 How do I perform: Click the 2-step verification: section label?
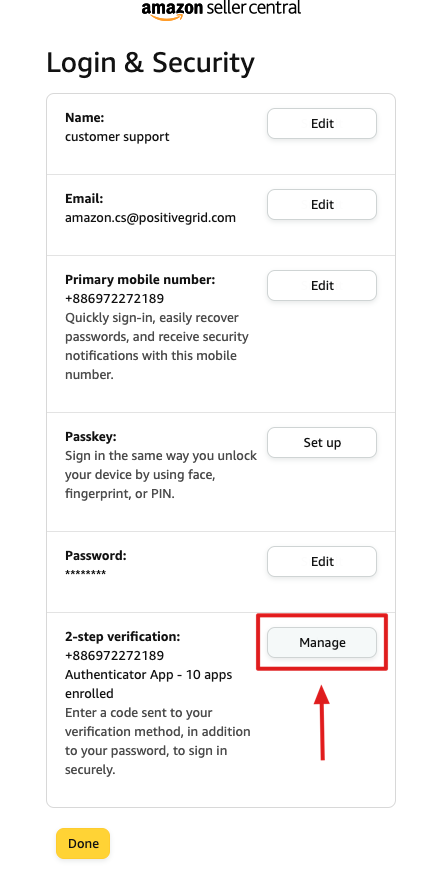click(x=123, y=636)
